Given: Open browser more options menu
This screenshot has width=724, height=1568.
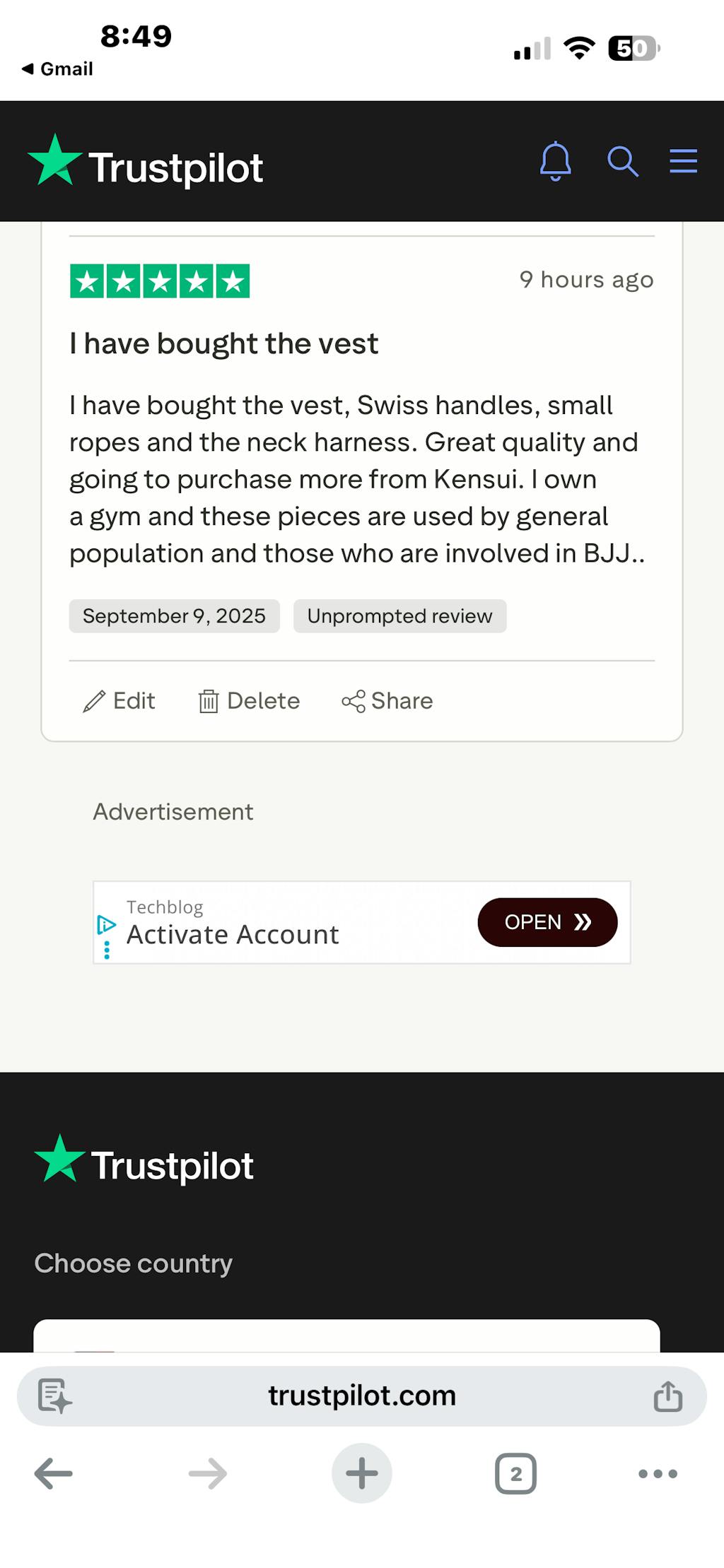Looking at the screenshot, I should 658,1474.
